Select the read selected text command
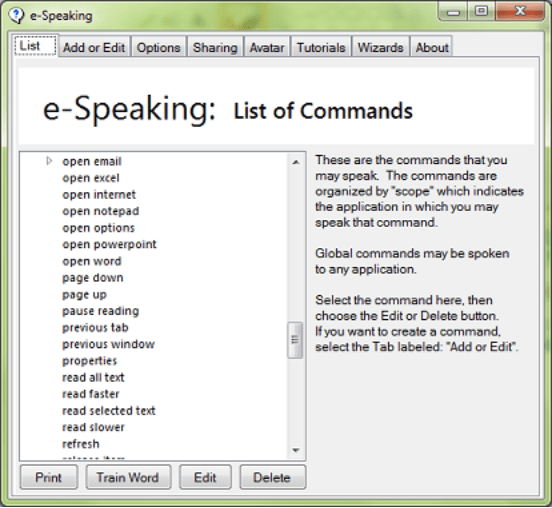This screenshot has height=508, width=552. coord(109,410)
